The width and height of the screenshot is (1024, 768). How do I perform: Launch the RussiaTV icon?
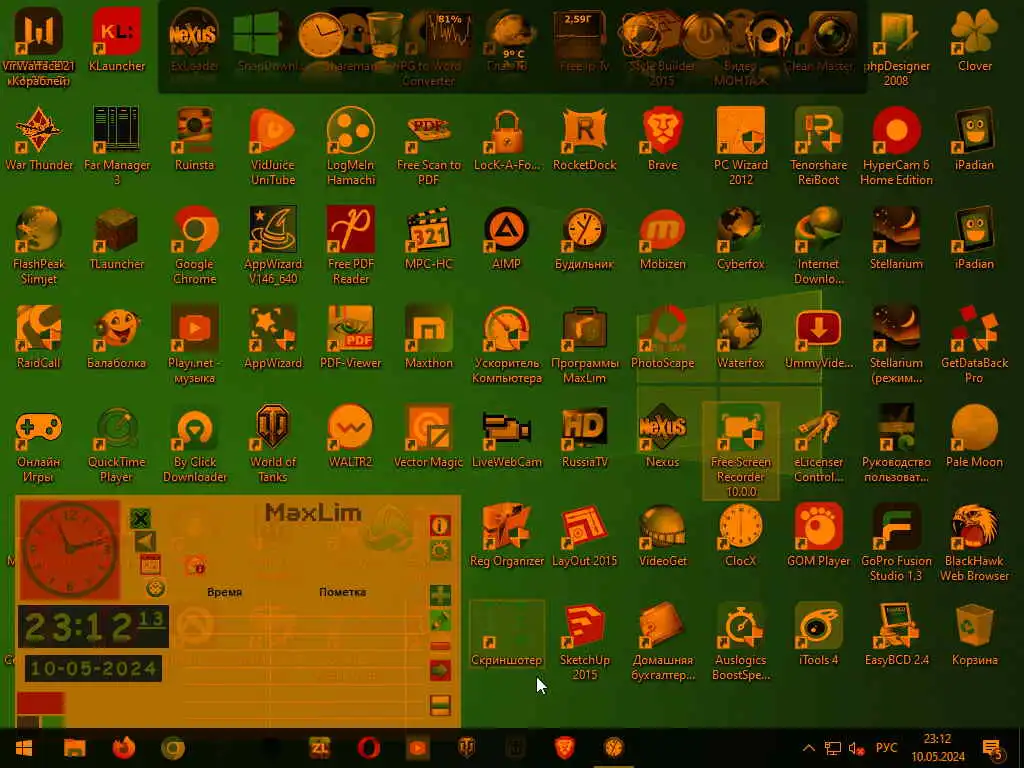tap(584, 436)
